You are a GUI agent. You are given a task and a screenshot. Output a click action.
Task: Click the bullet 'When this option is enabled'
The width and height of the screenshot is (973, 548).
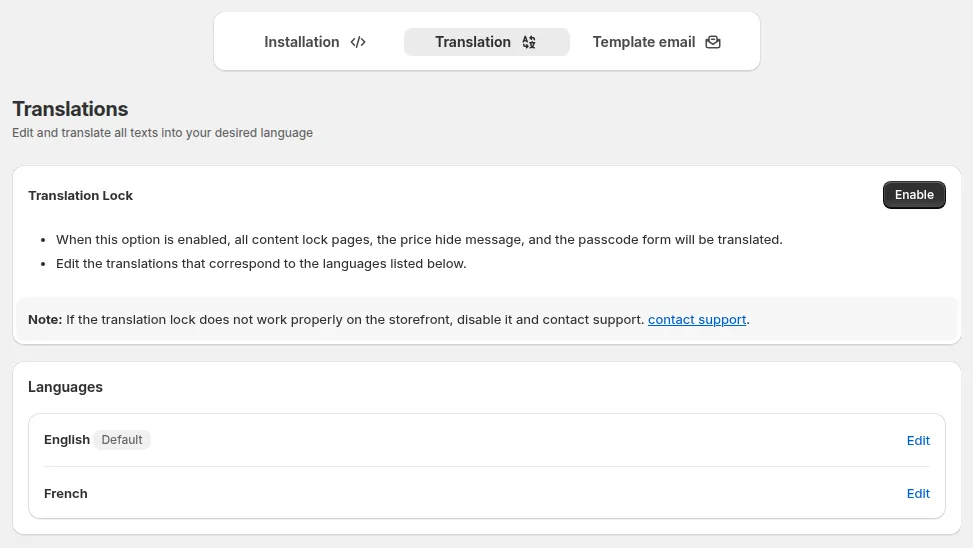[x=419, y=240]
